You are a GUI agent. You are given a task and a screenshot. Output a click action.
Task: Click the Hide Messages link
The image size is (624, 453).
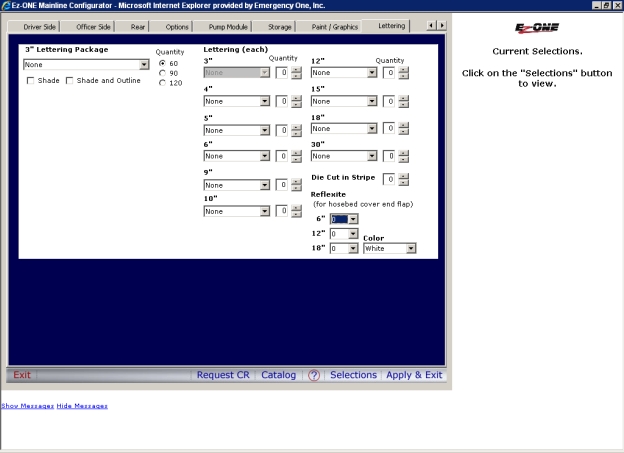(x=82, y=406)
